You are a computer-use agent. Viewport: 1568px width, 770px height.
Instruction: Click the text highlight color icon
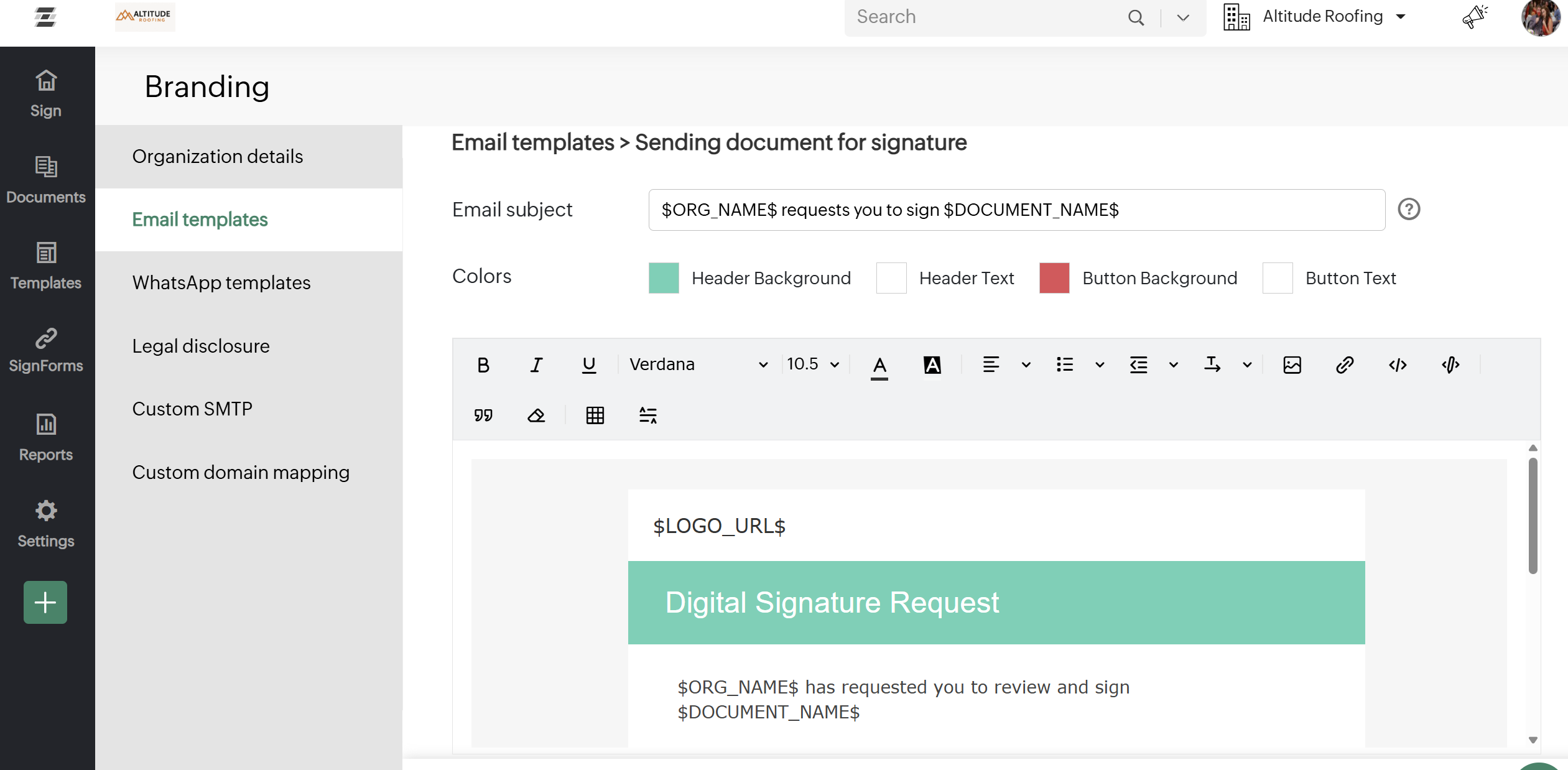coord(932,365)
